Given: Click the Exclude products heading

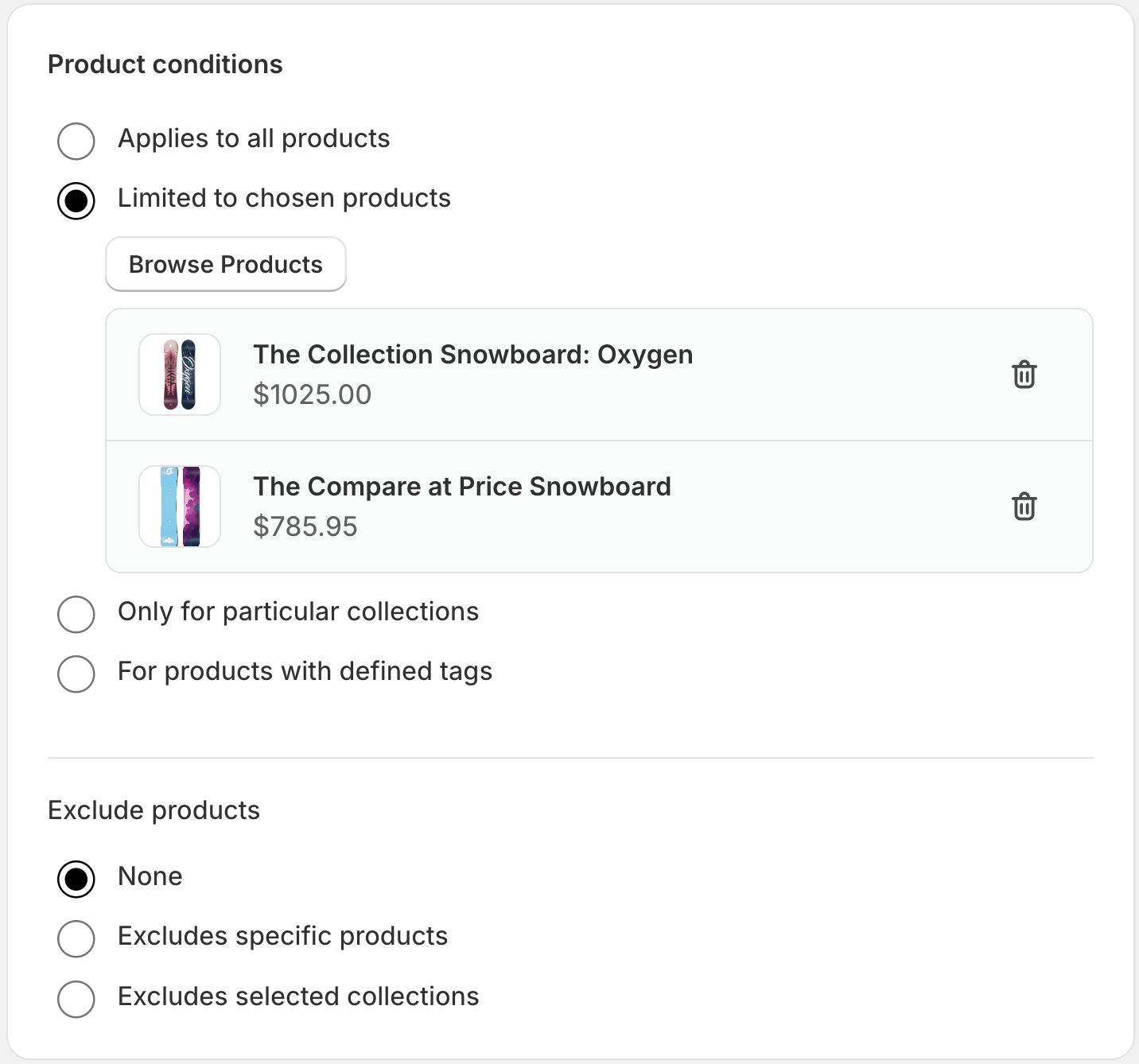Looking at the screenshot, I should 154,810.
